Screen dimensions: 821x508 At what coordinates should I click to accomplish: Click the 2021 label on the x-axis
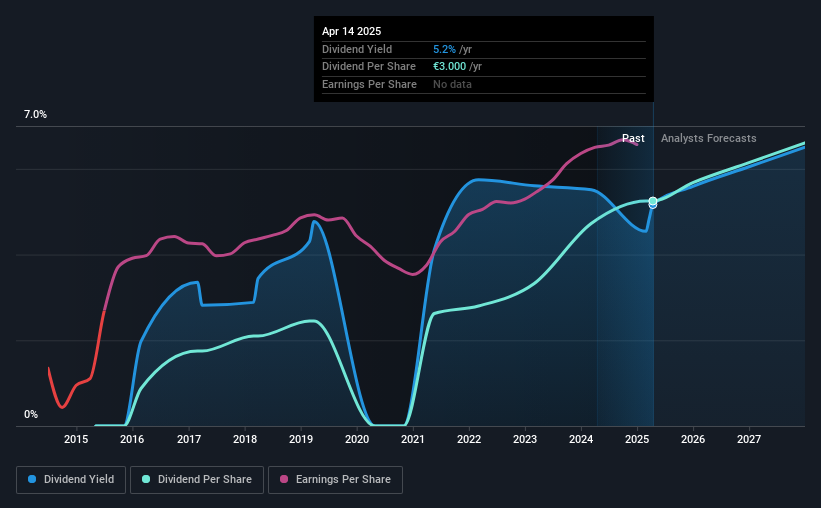pyautogui.click(x=413, y=439)
